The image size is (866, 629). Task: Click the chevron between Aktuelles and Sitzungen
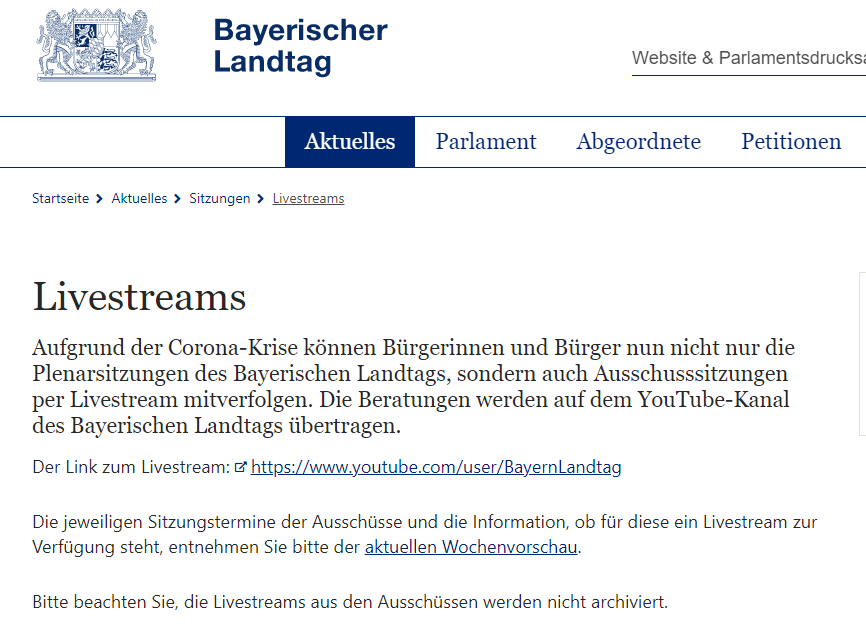click(178, 199)
